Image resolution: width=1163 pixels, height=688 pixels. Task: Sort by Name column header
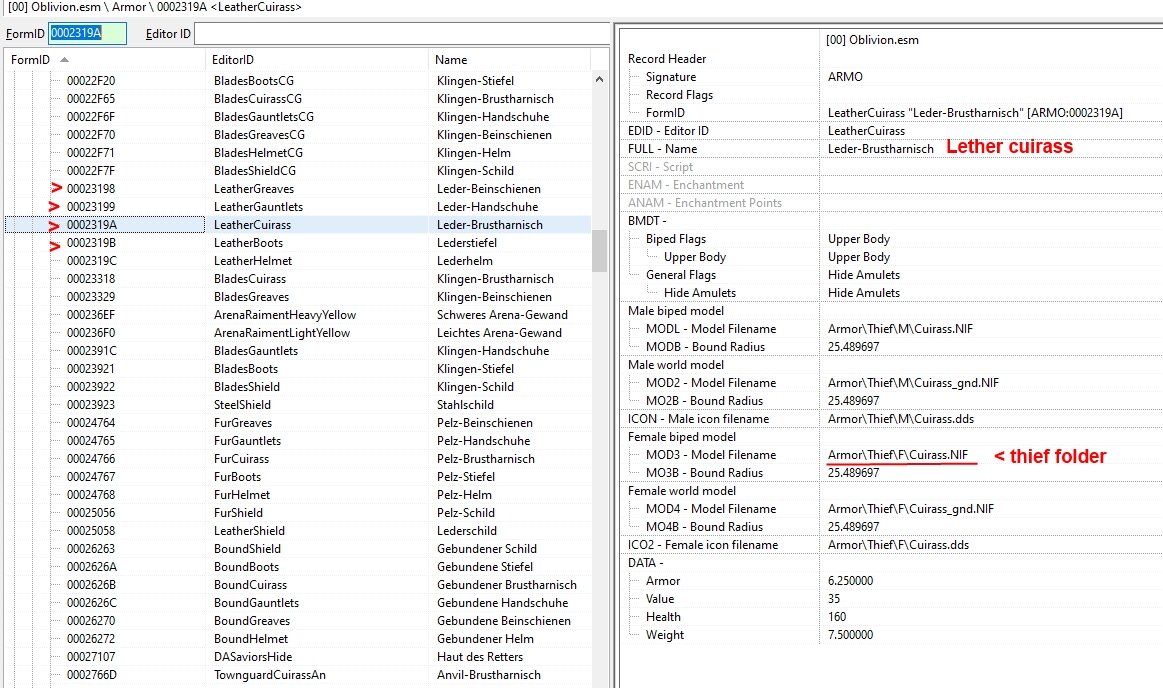pos(509,60)
